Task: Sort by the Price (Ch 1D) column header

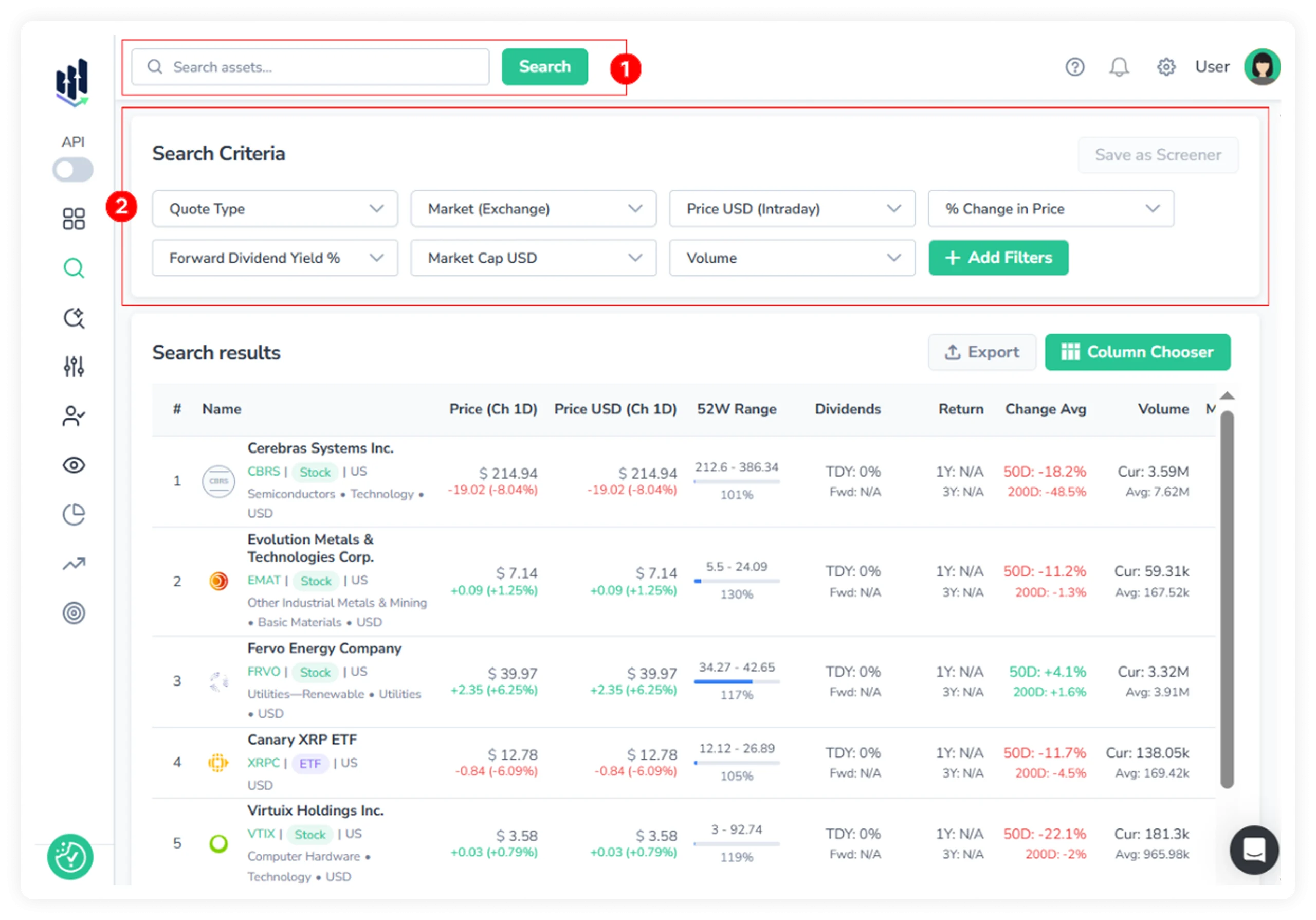Action: pyautogui.click(x=493, y=409)
